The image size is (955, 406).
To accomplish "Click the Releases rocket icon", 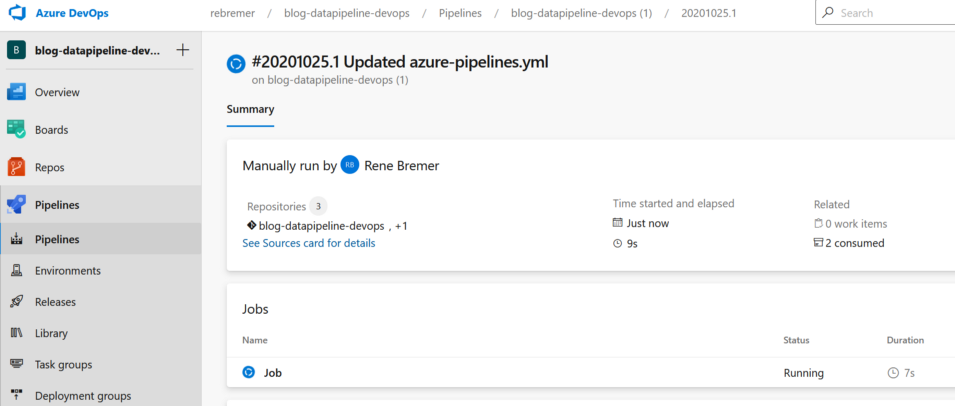I will point(16,301).
